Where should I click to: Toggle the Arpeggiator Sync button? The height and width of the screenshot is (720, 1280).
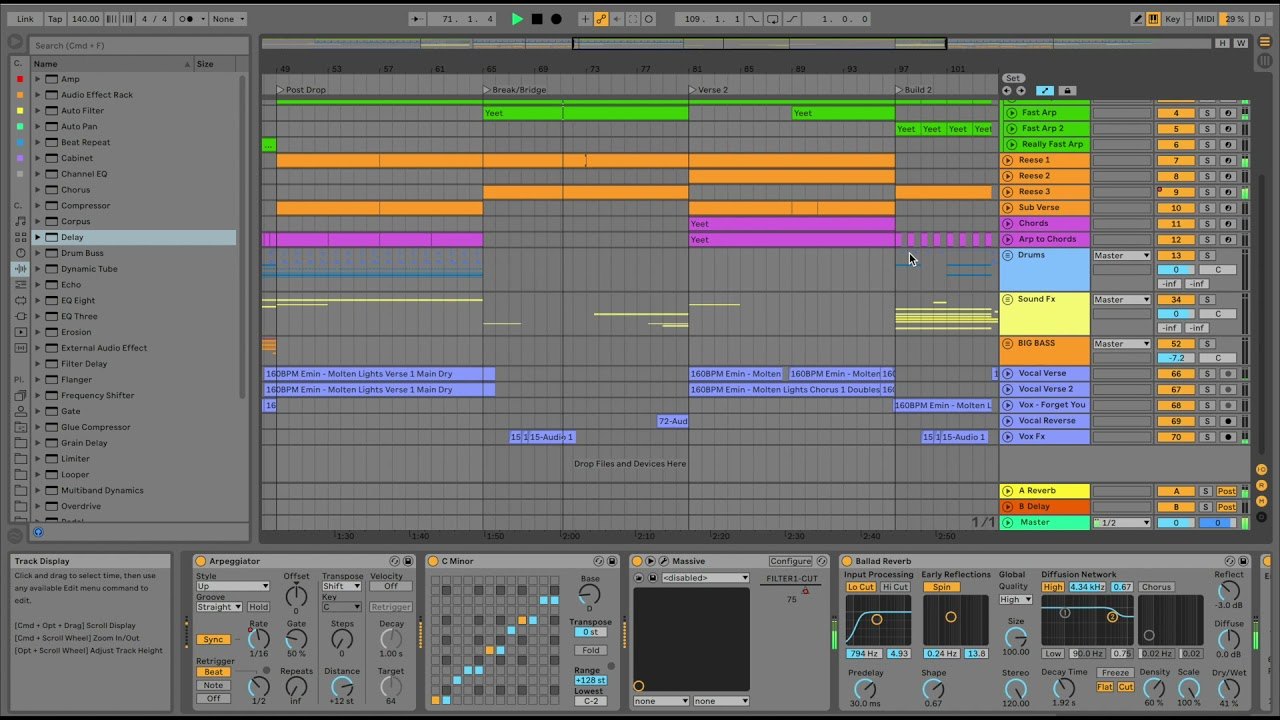[212, 639]
